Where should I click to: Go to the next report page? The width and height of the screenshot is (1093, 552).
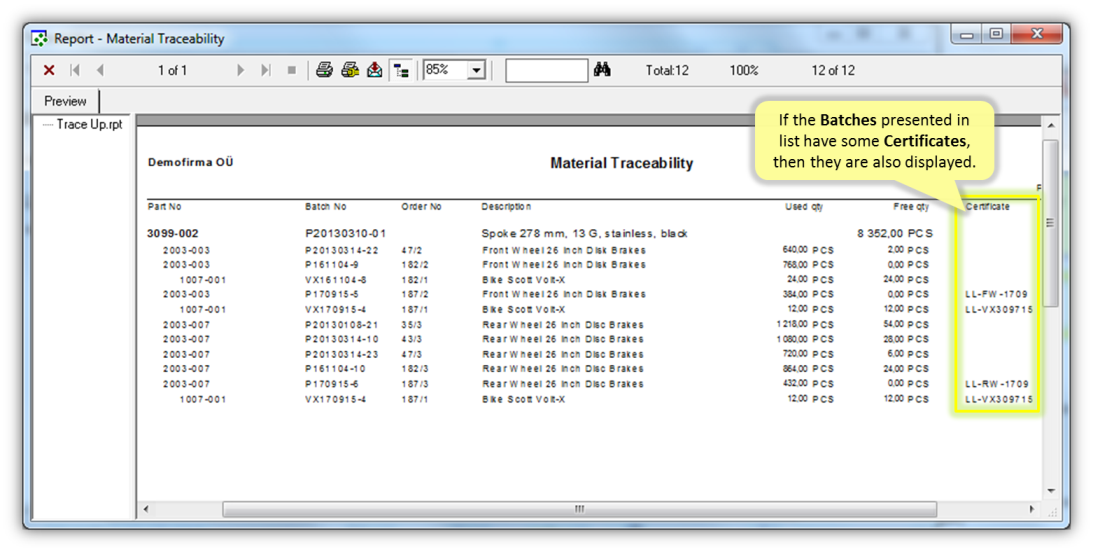coord(240,70)
